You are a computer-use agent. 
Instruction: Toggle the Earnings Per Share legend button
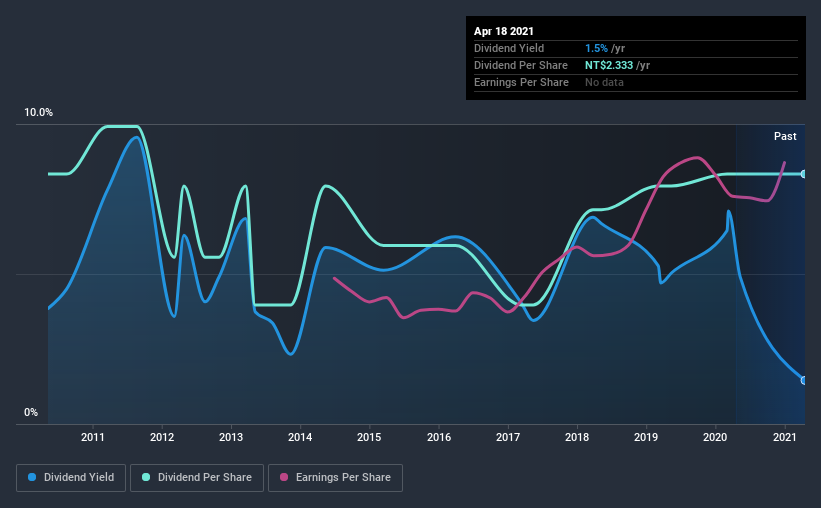tap(336, 478)
